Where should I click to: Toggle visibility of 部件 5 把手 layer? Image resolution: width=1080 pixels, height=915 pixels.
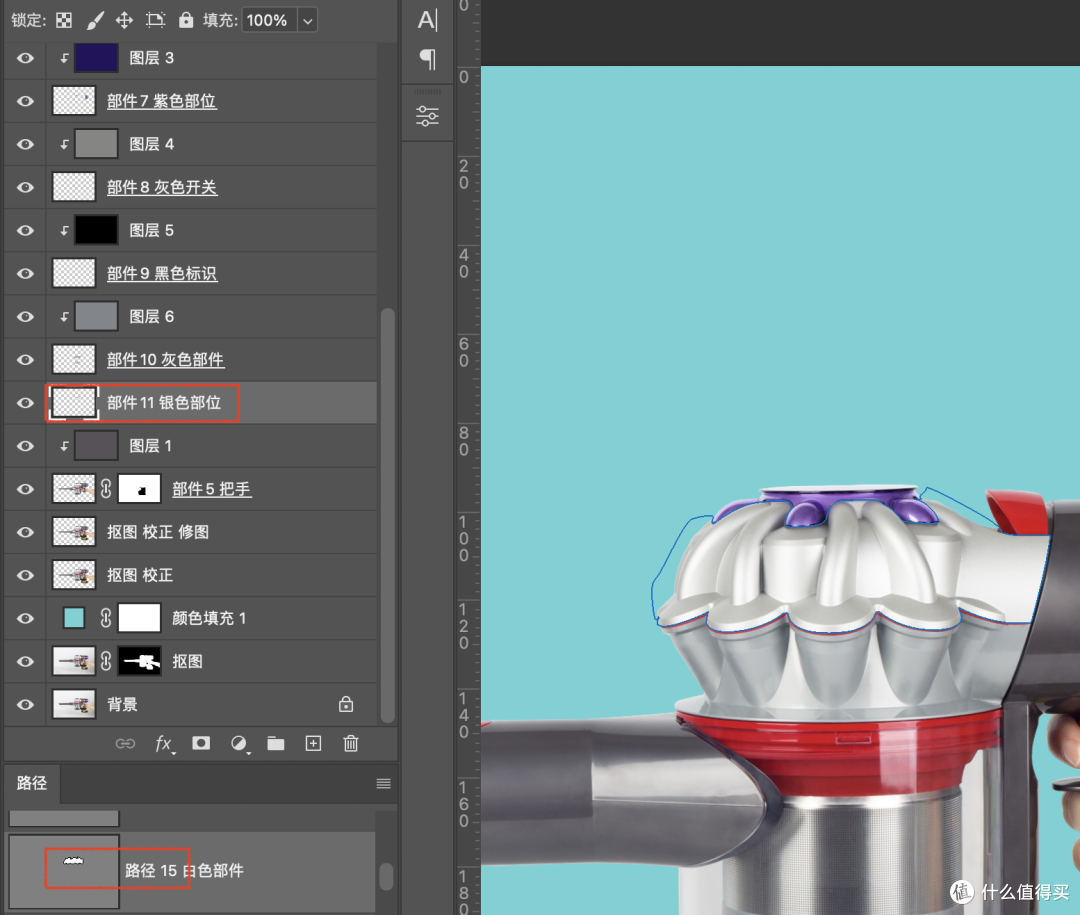(25, 489)
